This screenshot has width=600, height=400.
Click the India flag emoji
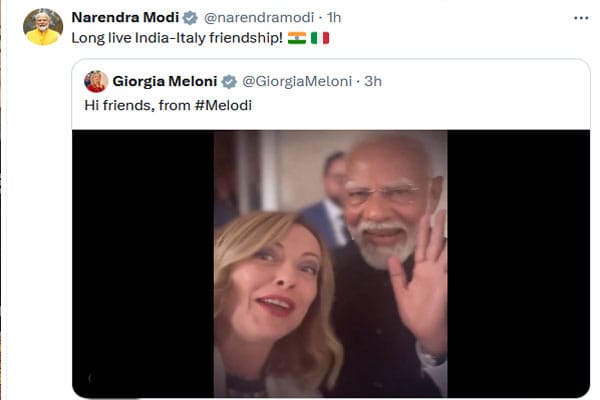[296, 38]
